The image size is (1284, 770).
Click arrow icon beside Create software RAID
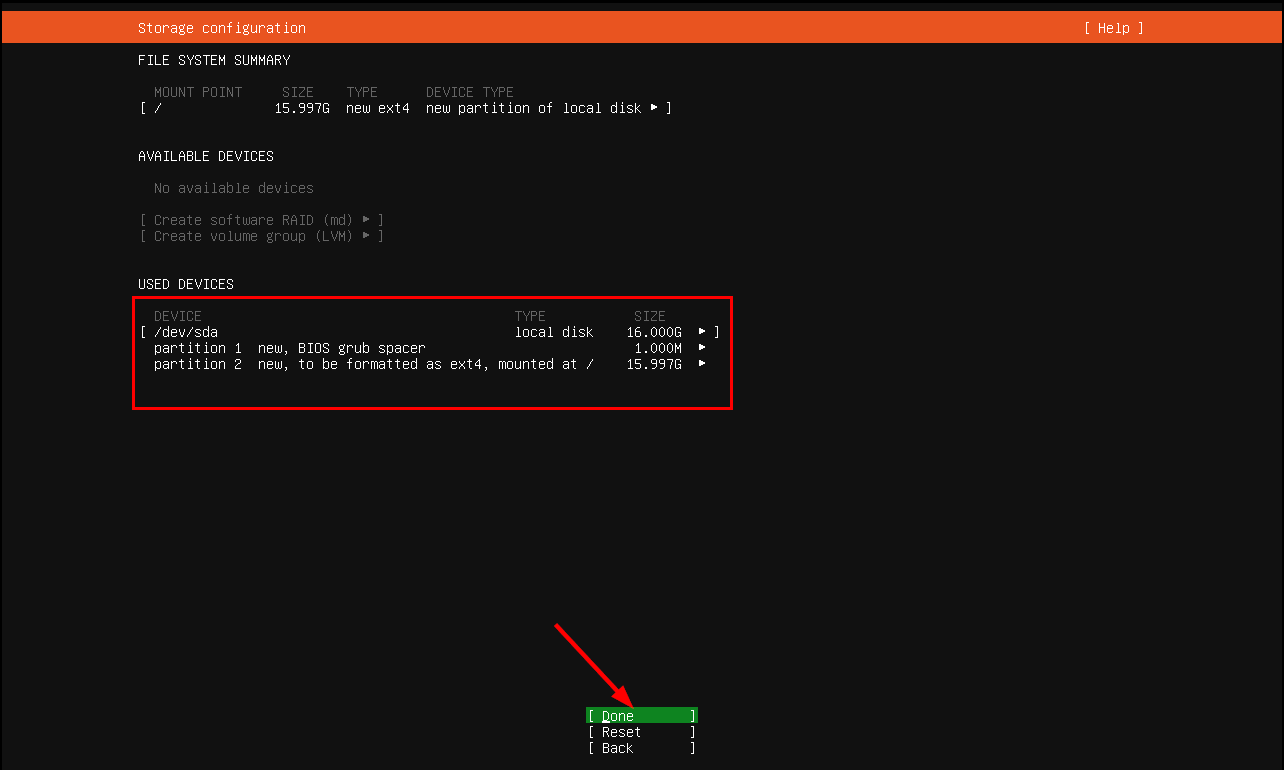point(367,220)
